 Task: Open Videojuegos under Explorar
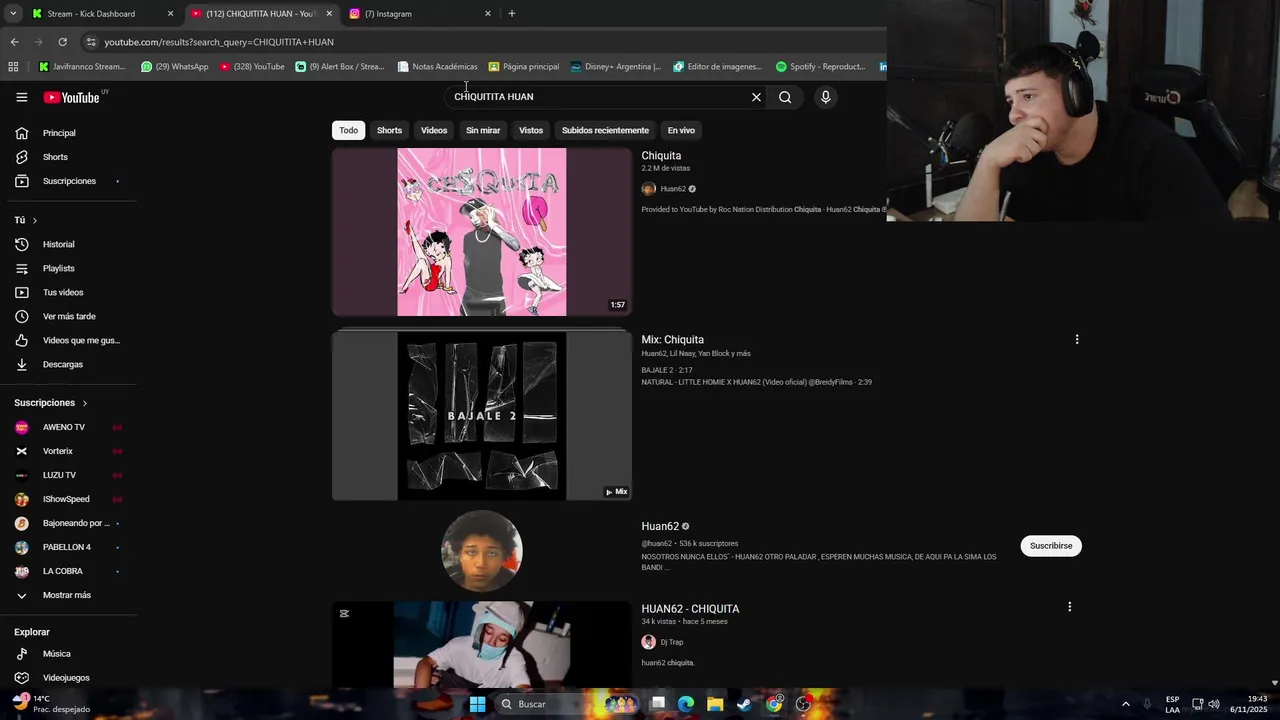click(68, 678)
